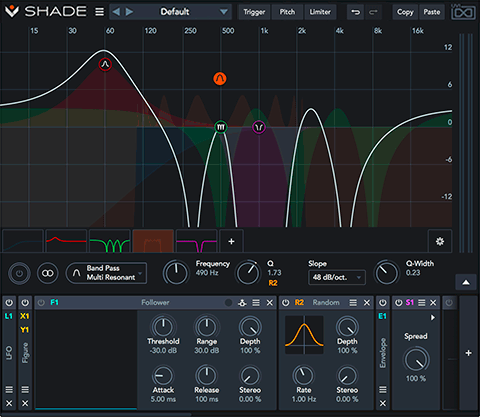Close the R2 Random modulator
480x417 pixels.
(367, 303)
